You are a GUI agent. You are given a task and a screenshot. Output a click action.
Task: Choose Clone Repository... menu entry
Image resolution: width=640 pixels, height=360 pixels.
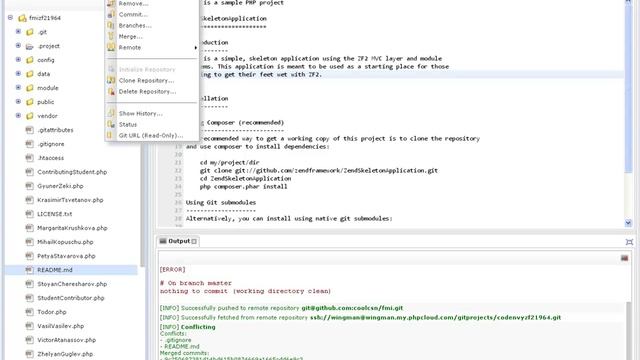click(146, 80)
